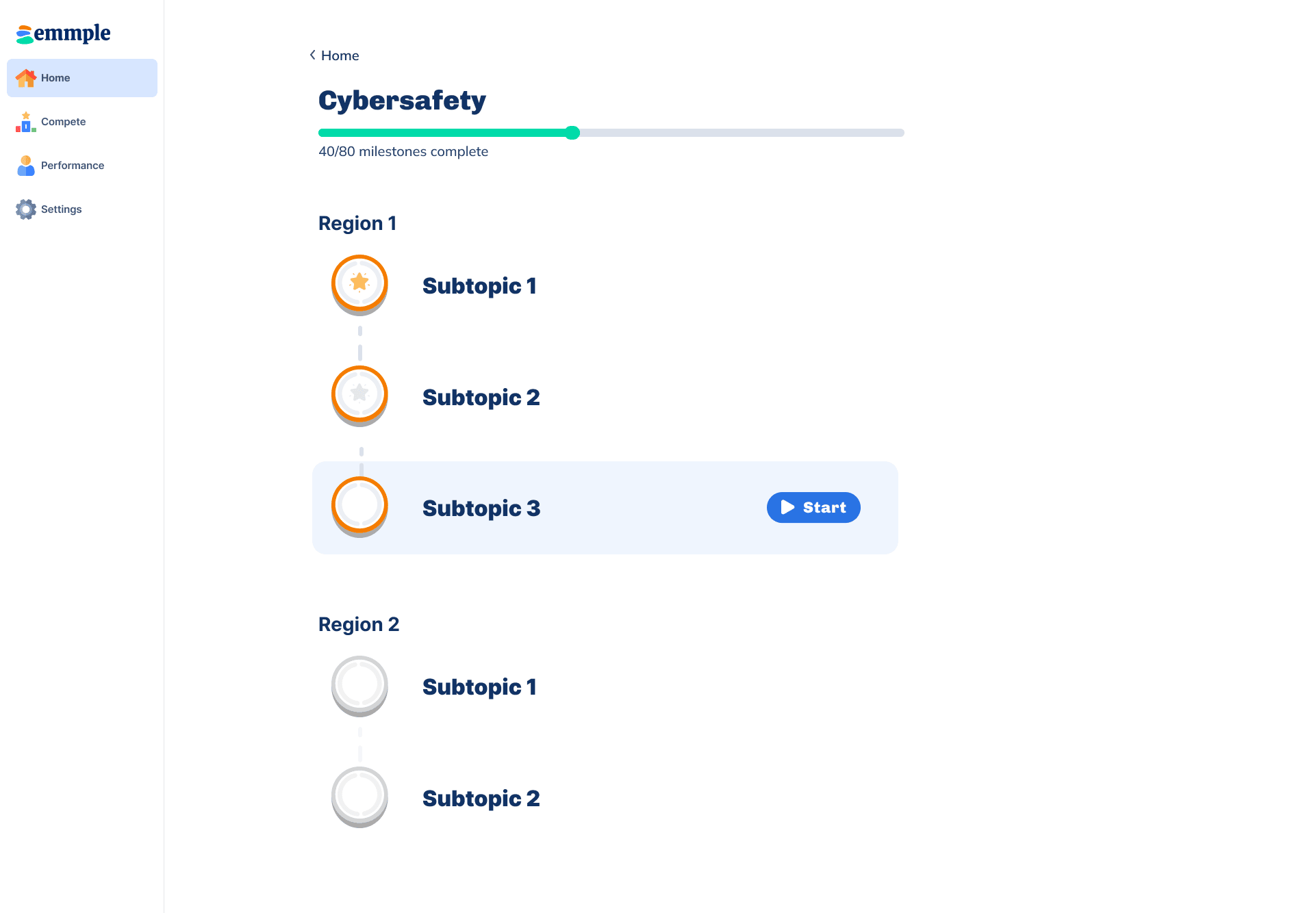Select the Subtopic 3 title in Region 1

(x=481, y=509)
